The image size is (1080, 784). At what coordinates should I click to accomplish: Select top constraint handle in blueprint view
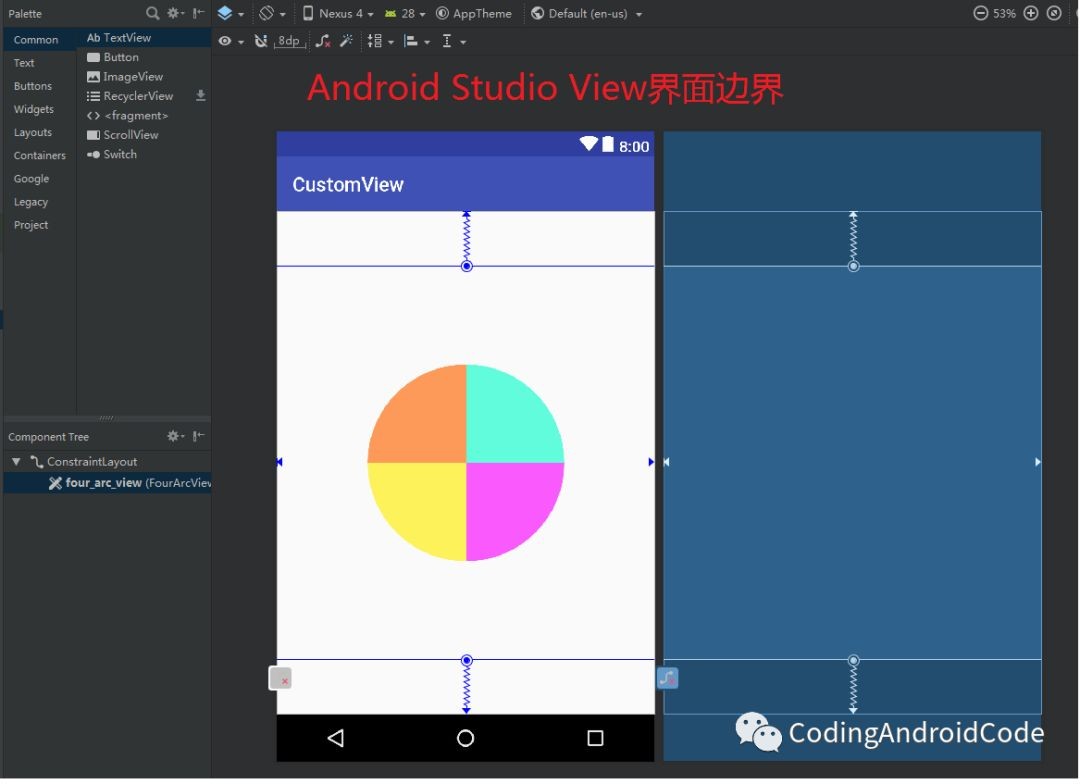(853, 267)
